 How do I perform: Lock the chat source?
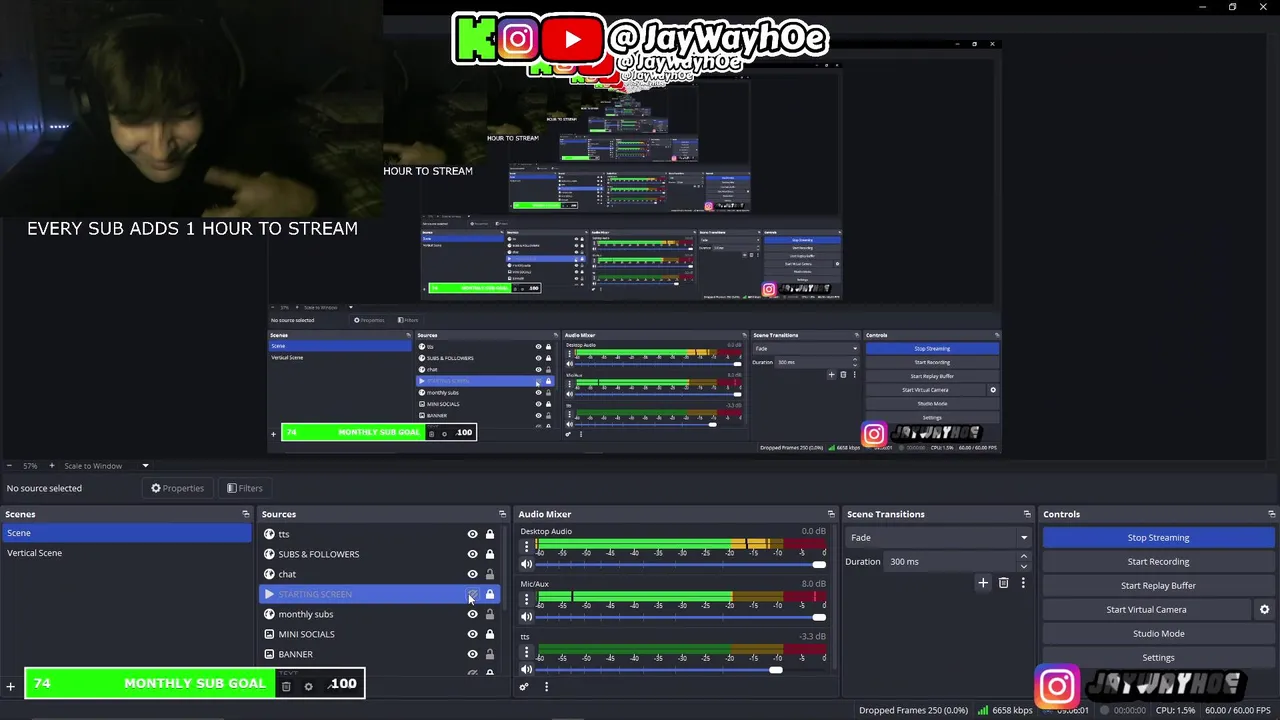pos(490,574)
